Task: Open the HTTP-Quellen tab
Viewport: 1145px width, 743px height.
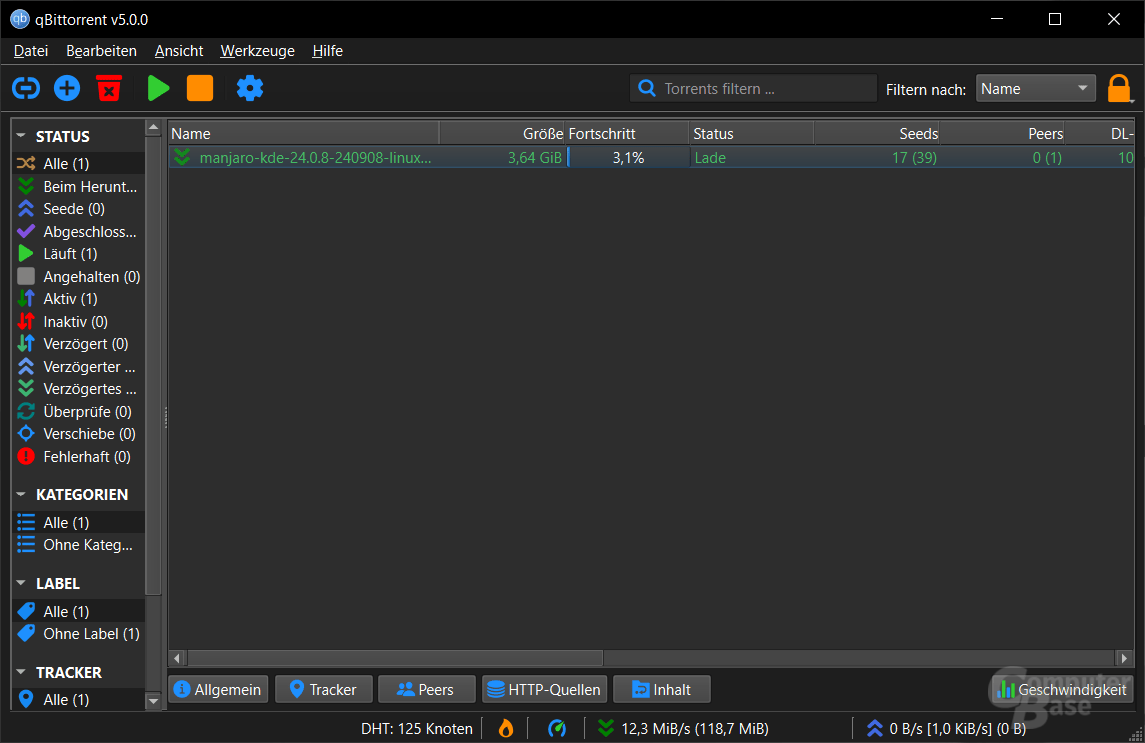Action: click(x=545, y=689)
